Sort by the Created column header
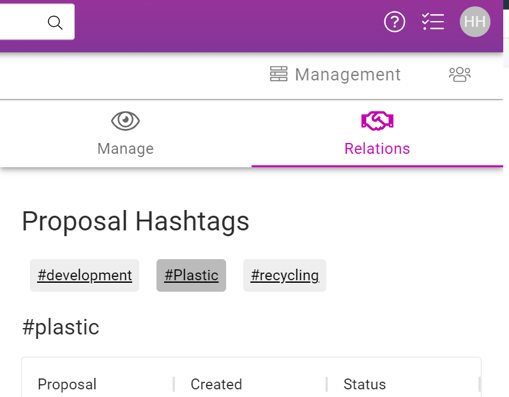 click(x=216, y=384)
